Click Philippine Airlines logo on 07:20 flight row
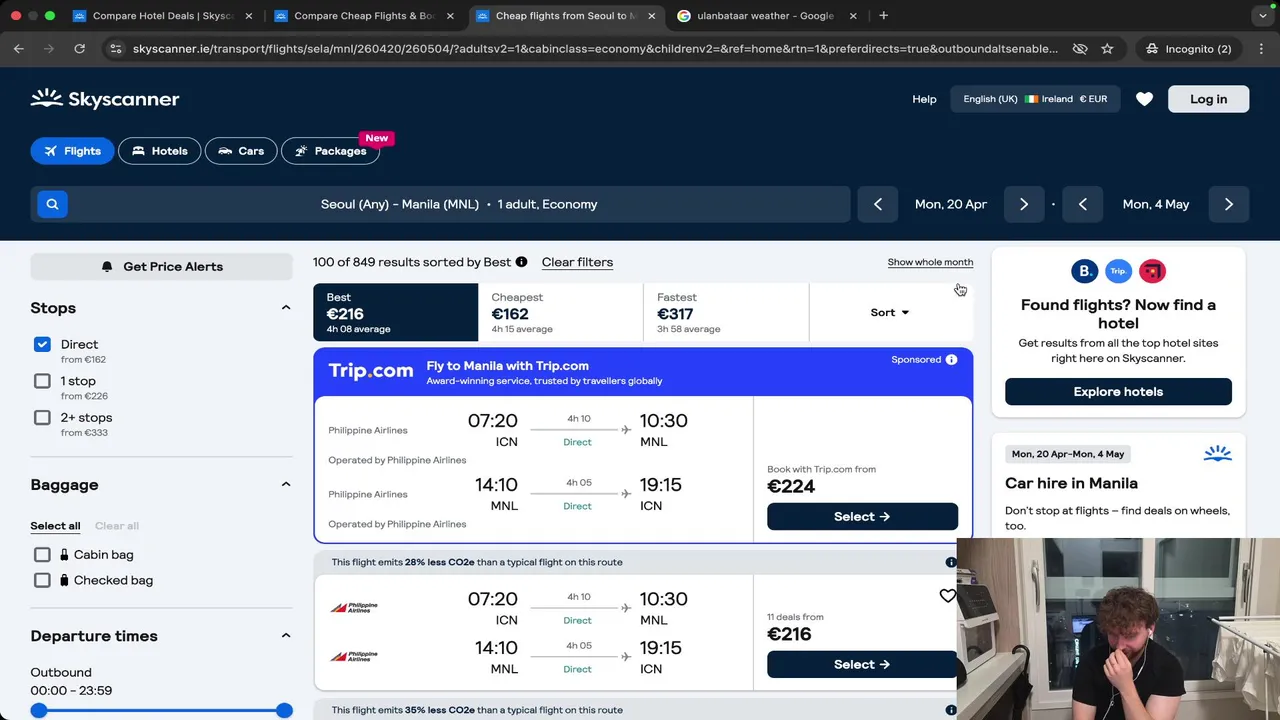The height and width of the screenshot is (720, 1280). (x=354, y=607)
